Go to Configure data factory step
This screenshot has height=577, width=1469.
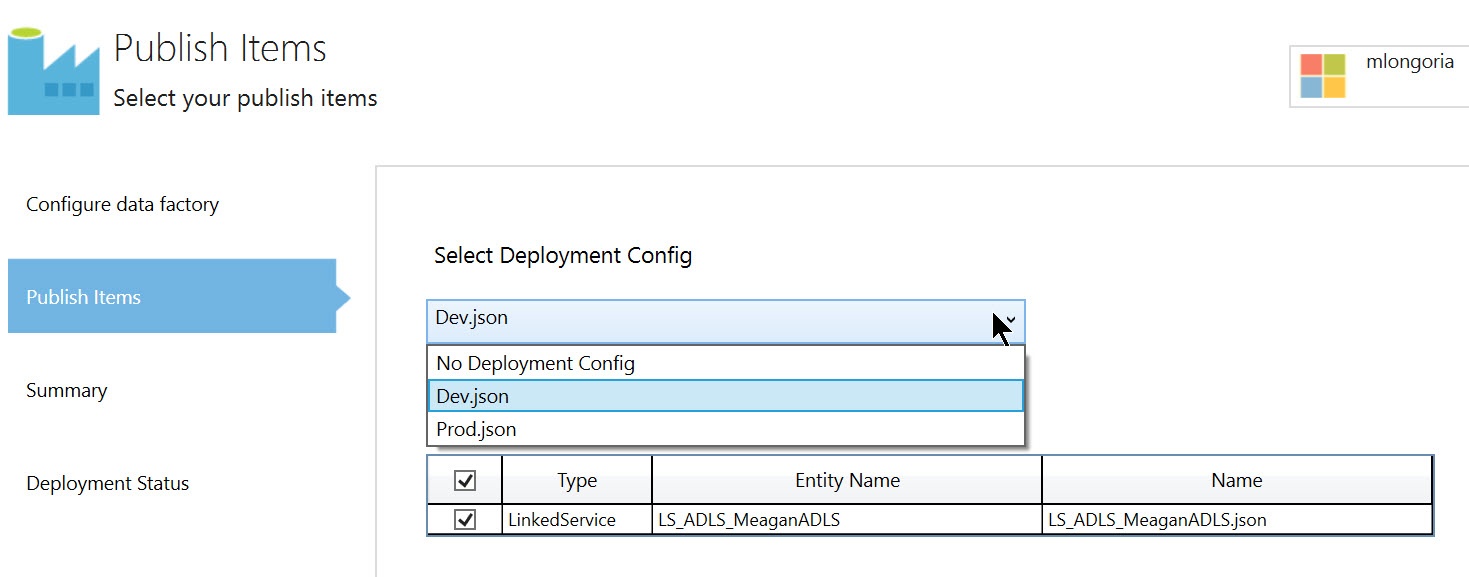(x=122, y=204)
